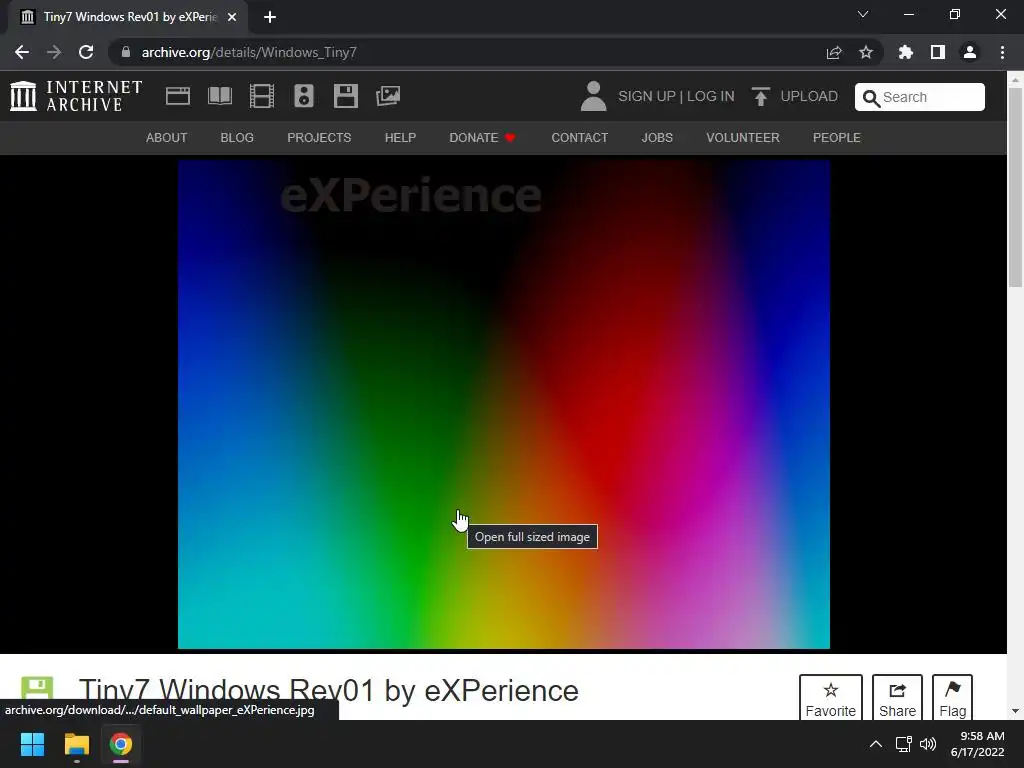Open PROJECTS menu item
Screen dimensions: 1024x768
click(319, 138)
